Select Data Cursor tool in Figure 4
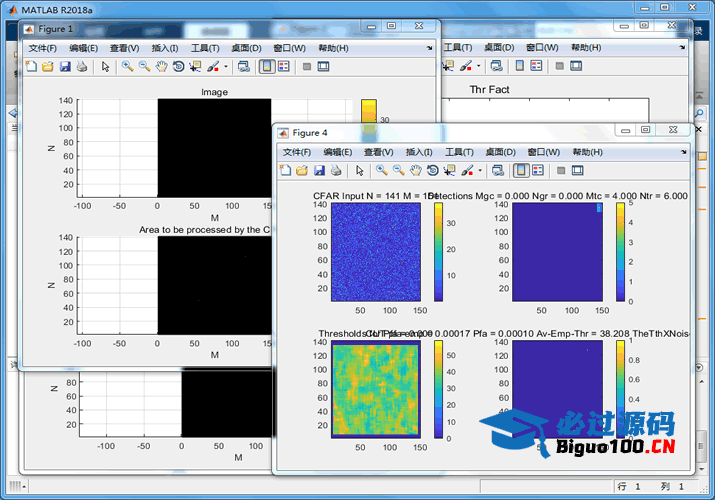Viewport: 715px width, 500px height. pos(450,170)
